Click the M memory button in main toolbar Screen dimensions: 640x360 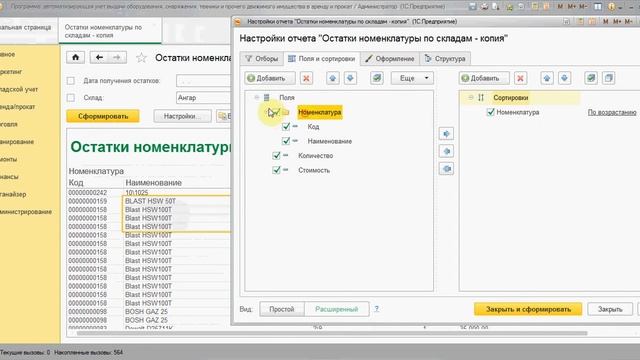pos(560,7)
